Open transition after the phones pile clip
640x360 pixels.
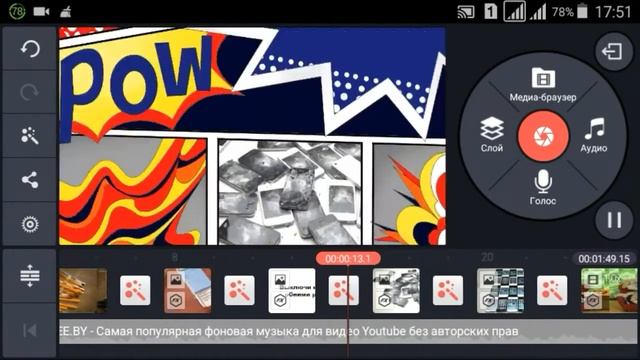click(448, 290)
